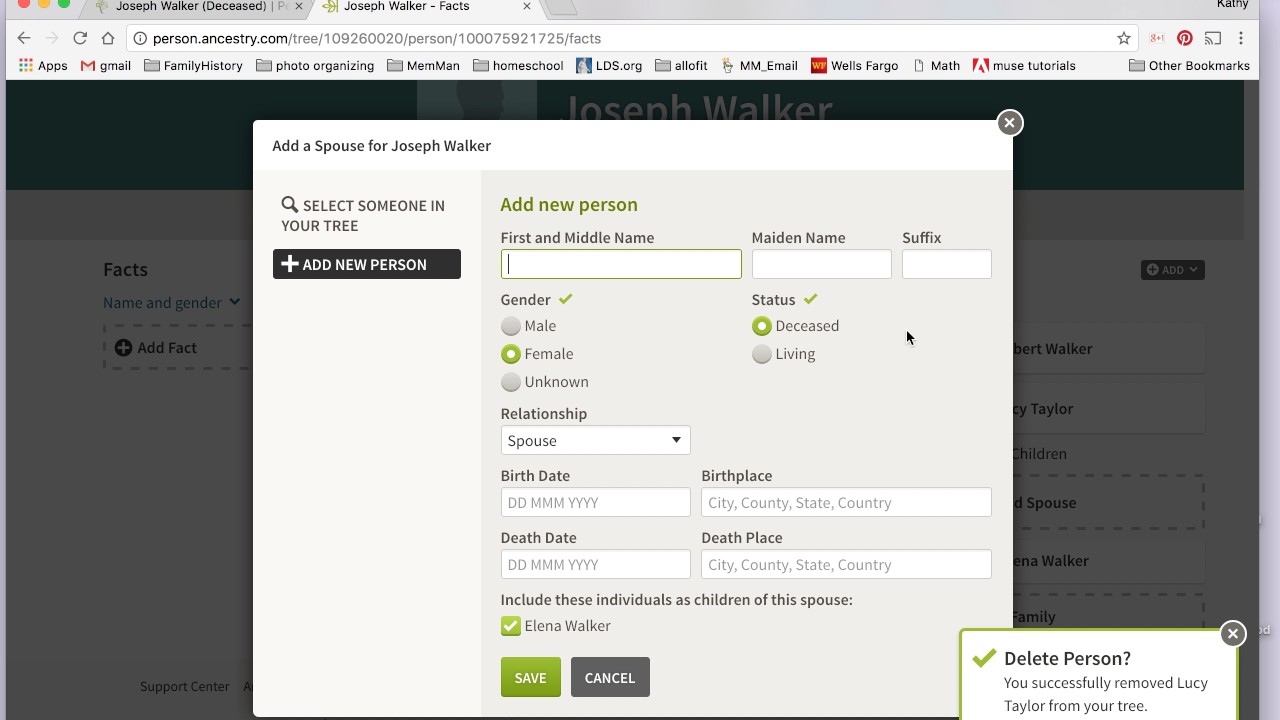Click the Maiden Name field
This screenshot has height=720, width=1280.
[822, 264]
